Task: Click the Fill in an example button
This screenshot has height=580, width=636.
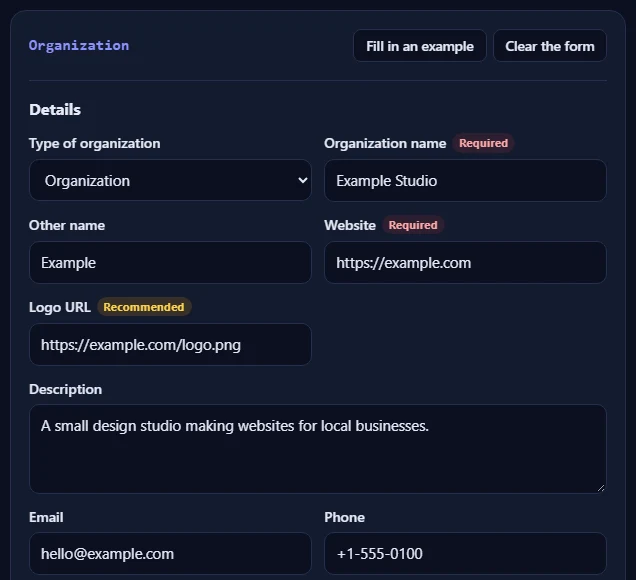Action: point(420,46)
